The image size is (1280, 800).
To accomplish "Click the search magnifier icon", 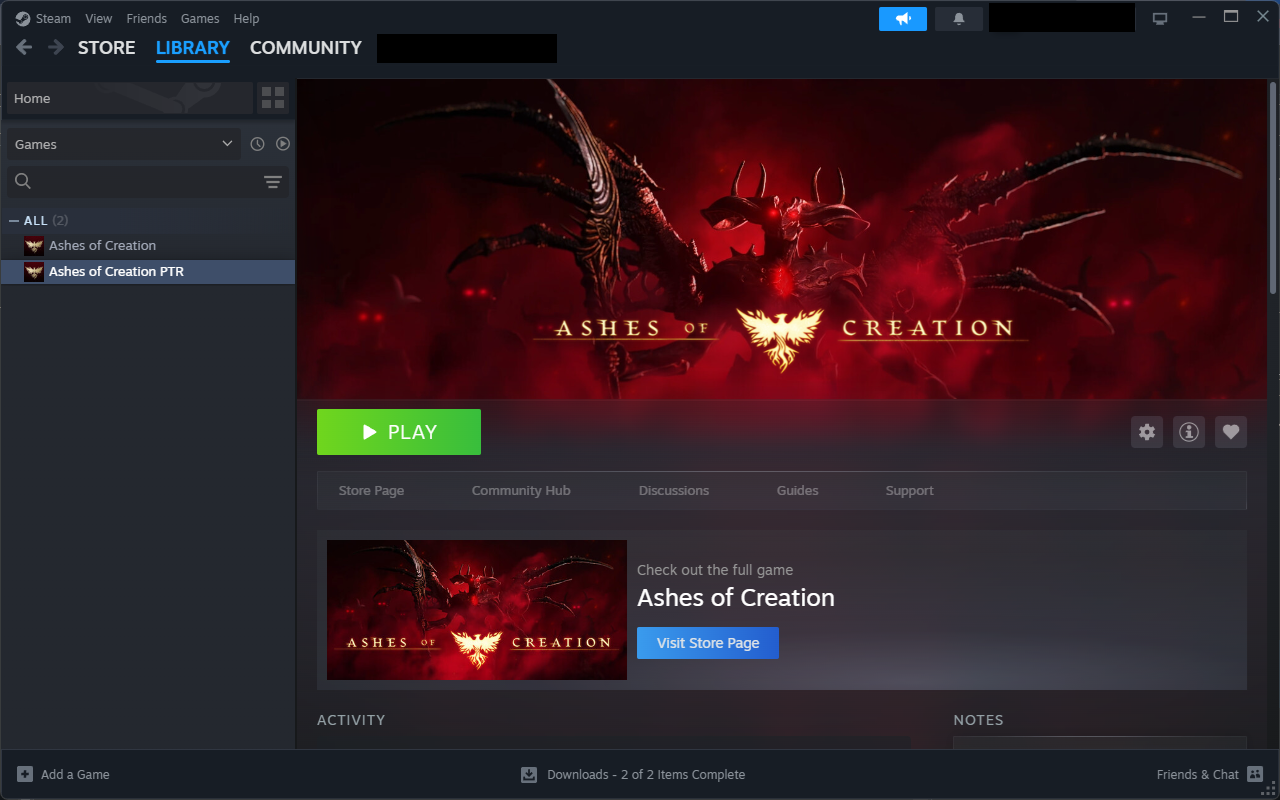I will pyautogui.click(x=23, y=181).
